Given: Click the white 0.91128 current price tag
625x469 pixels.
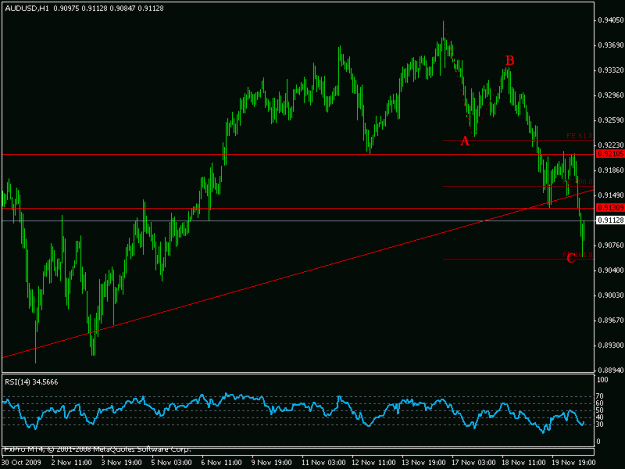Looking at the screenshot, I should pos(610,220).
